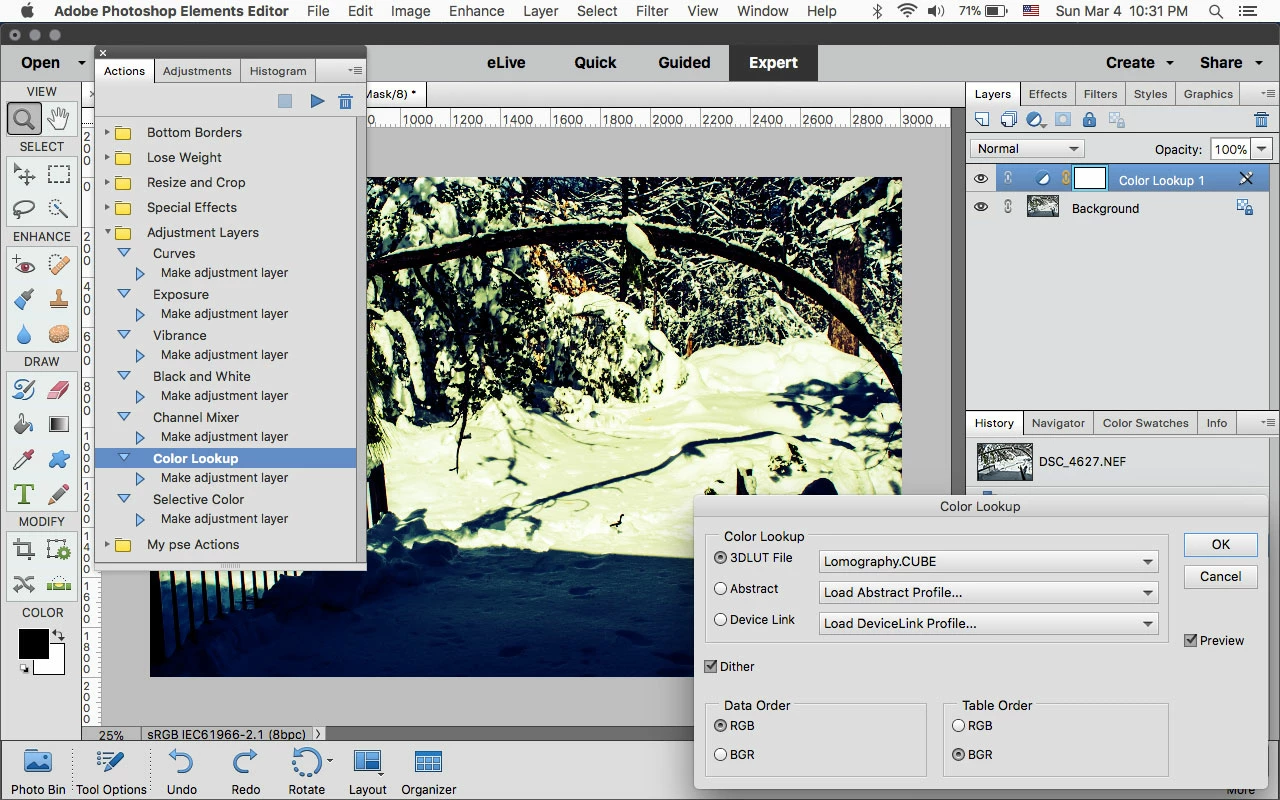Select the Color Picker eyedropper tool
1280x800 pixels.
coord(24,459)
